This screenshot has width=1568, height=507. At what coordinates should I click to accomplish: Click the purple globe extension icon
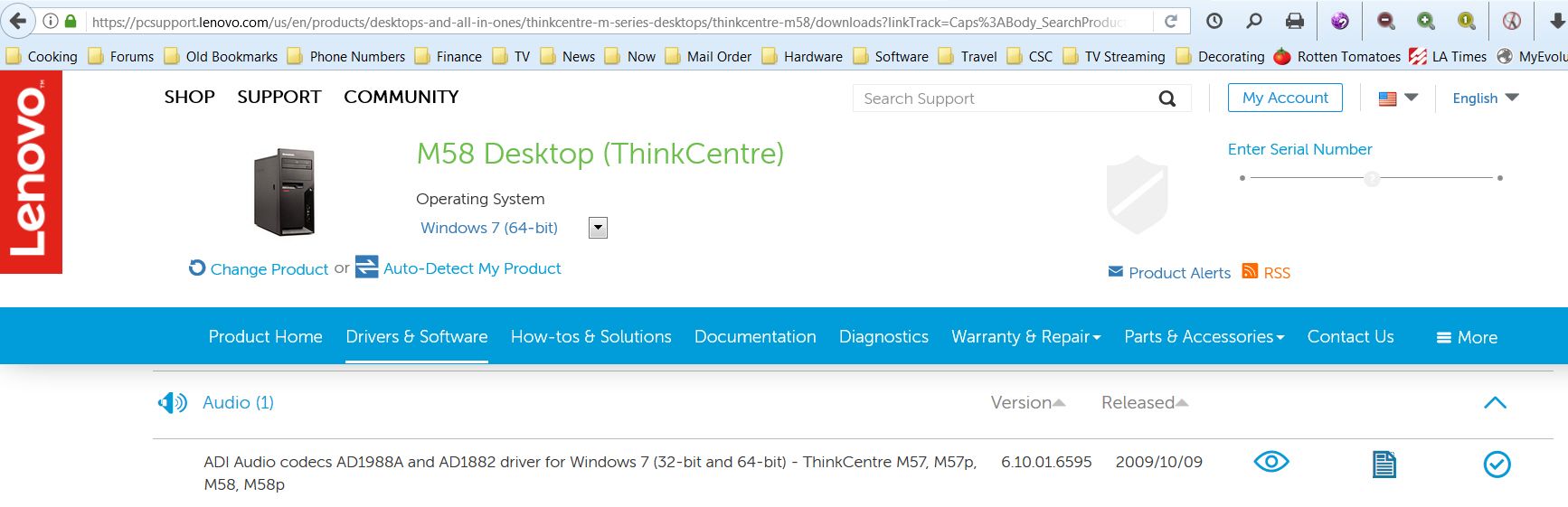pos(1340,21)
